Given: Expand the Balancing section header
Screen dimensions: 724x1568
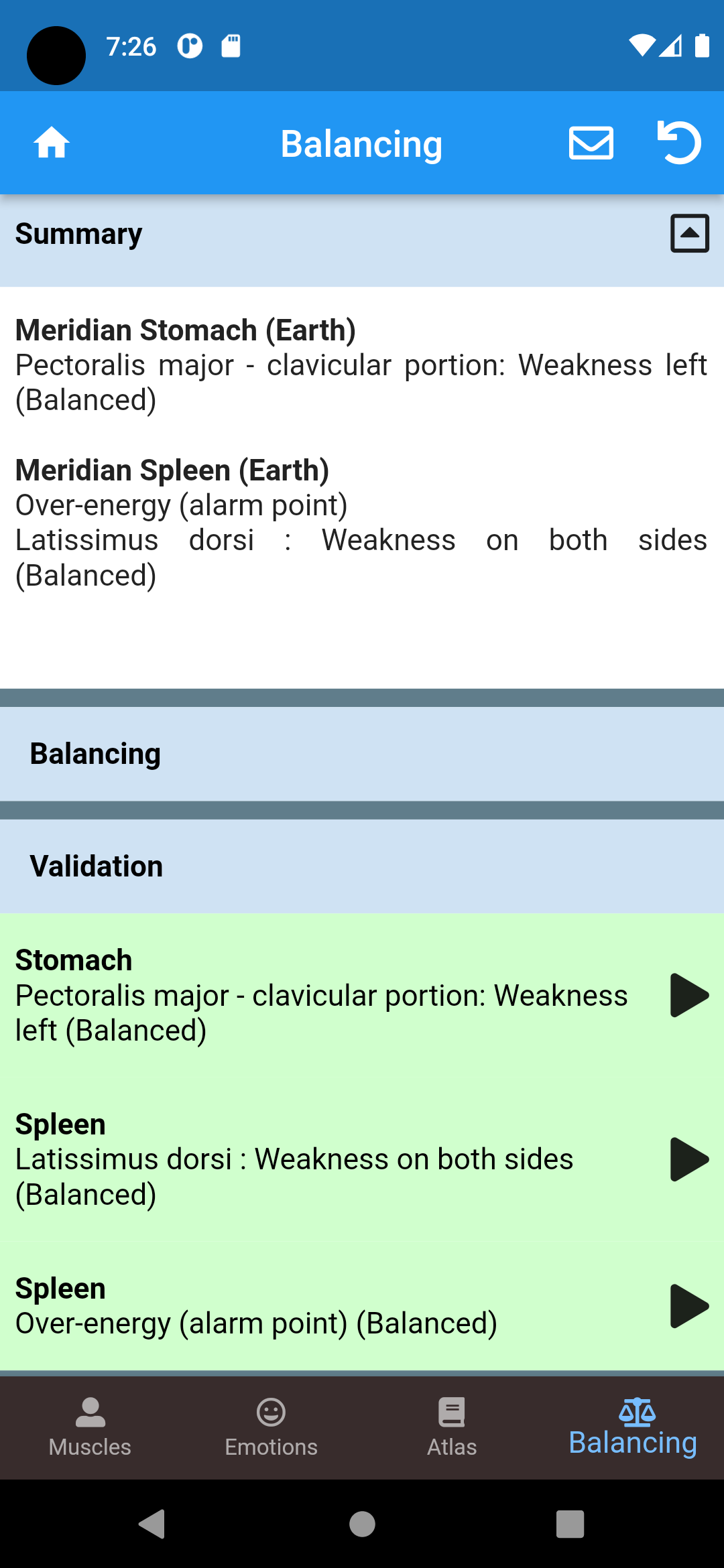Looking at the screenshot, I should click(362, 754).
